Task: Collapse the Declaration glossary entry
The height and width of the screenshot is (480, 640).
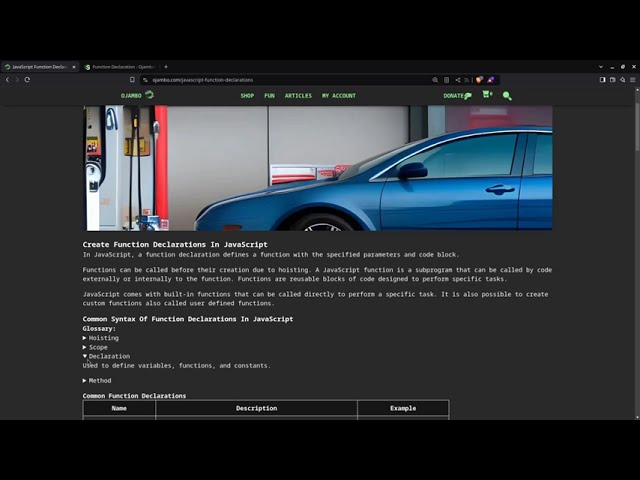Action: (106, 356)
